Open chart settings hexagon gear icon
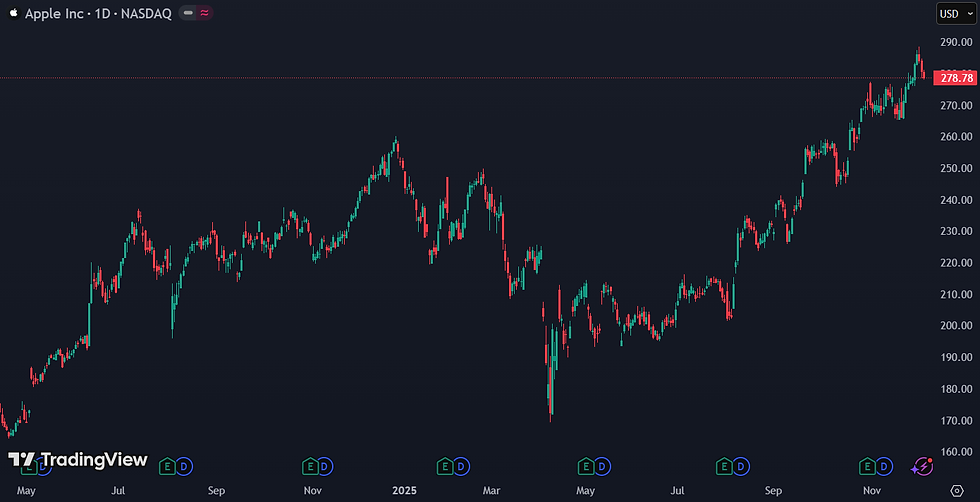The width and height of the screenshot is (980, 502). pos(956,490)
